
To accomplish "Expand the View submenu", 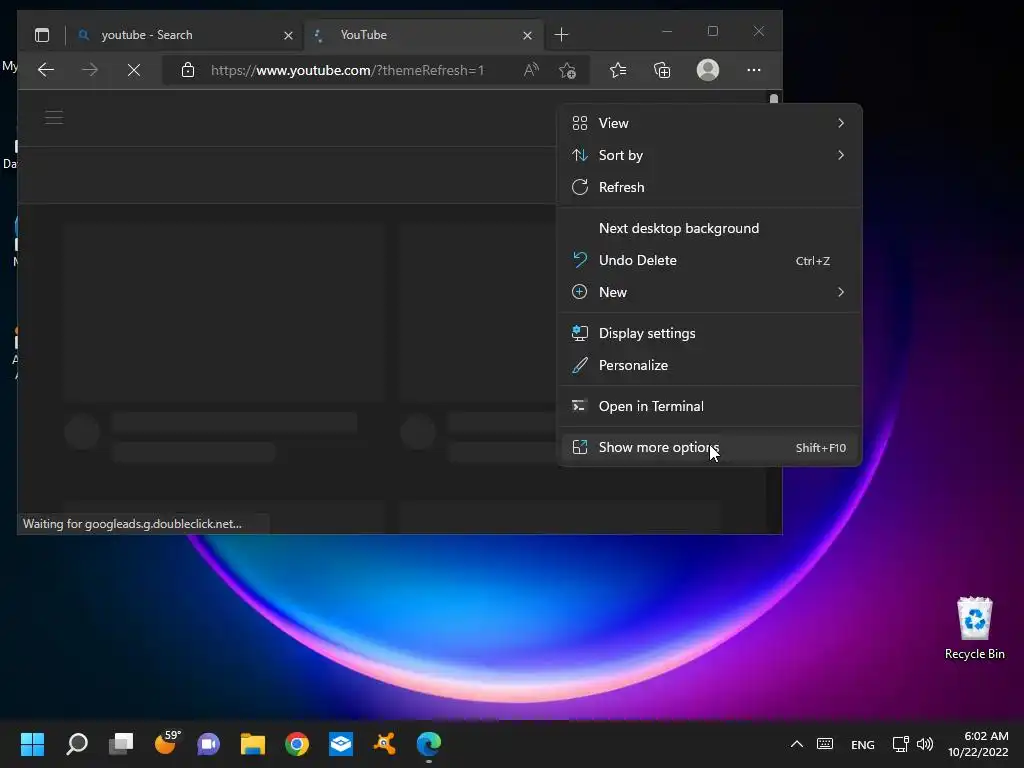I will (710, 123).
